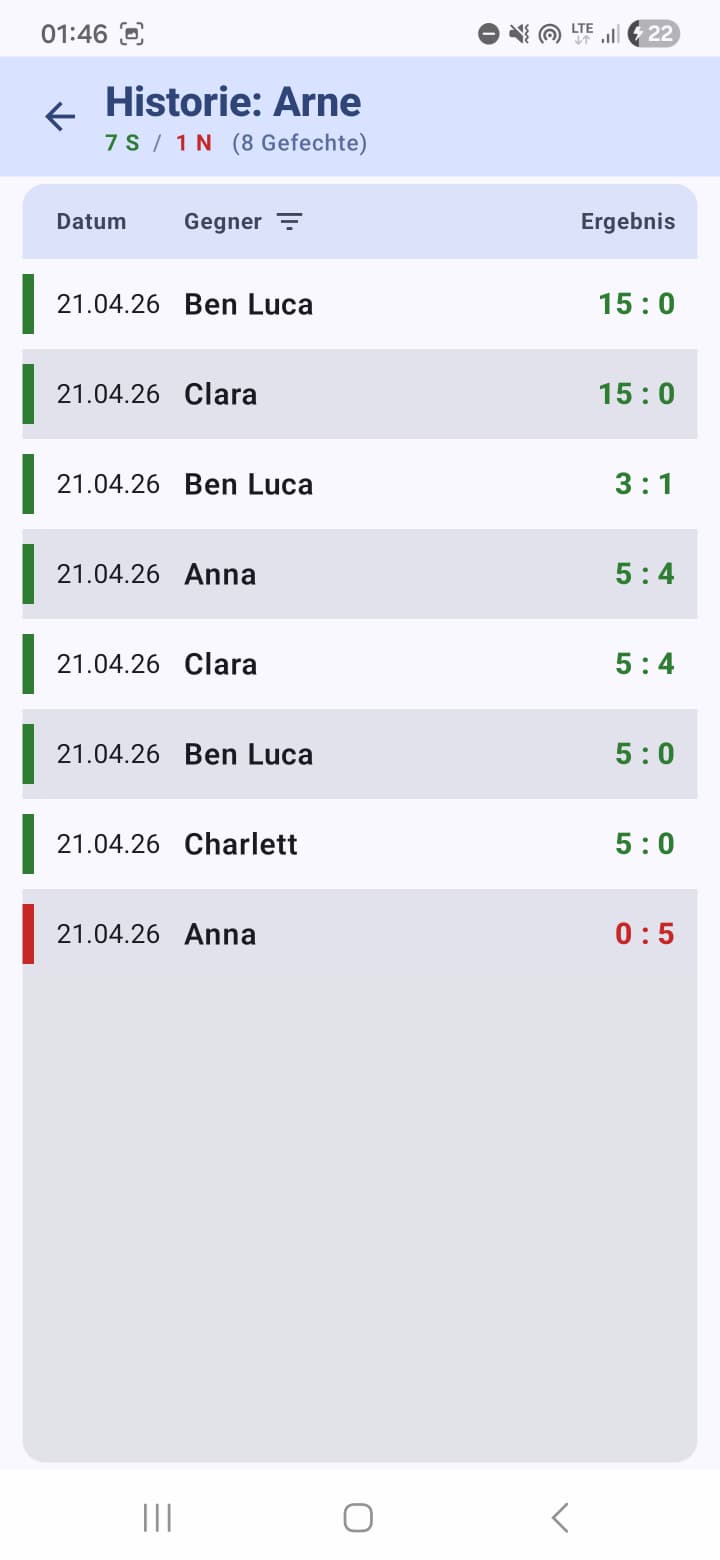720x1560 pixels.
Task: Open the Charlett 5 : 0 bout
Action: pyautogui.click(x=360, y=844)
